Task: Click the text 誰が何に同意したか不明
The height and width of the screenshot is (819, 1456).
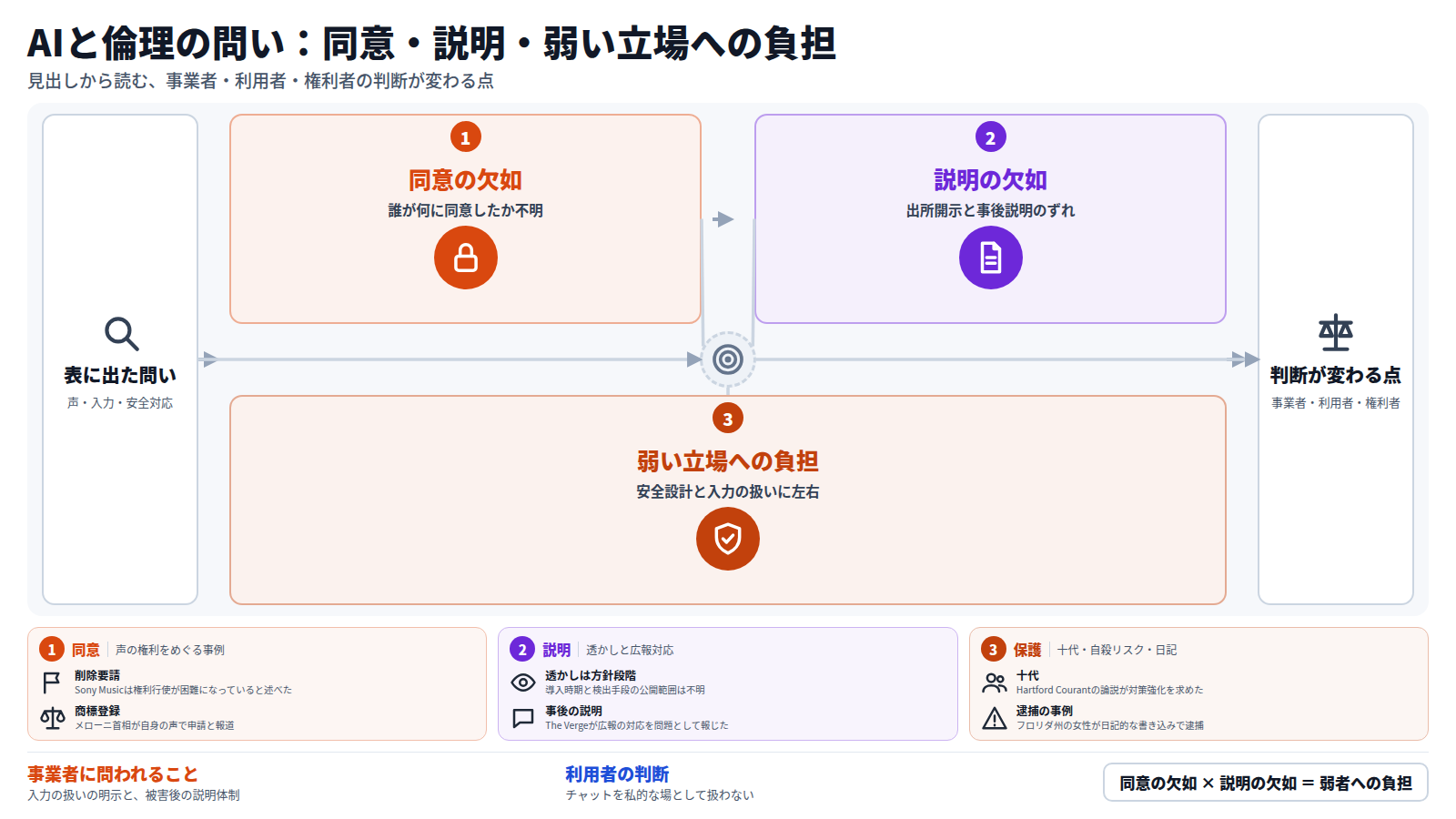Action: (x=466, y=210)
